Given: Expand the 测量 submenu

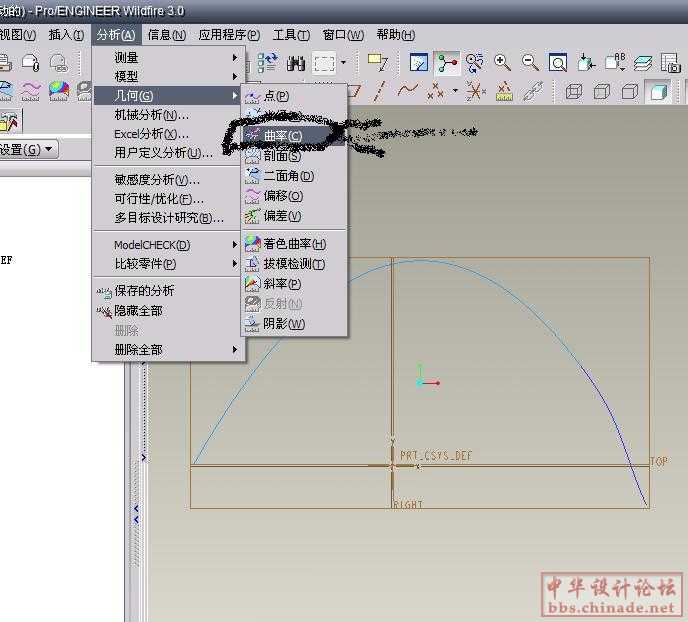Looking at the screenshot, I should click(168, 57).
